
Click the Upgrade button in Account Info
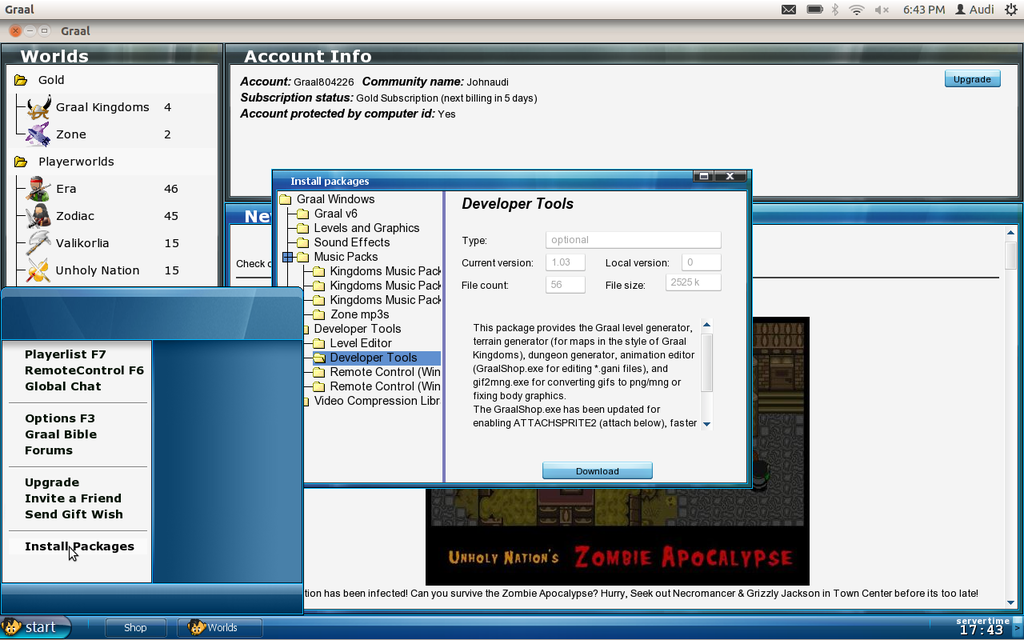[x=971, y=78]
